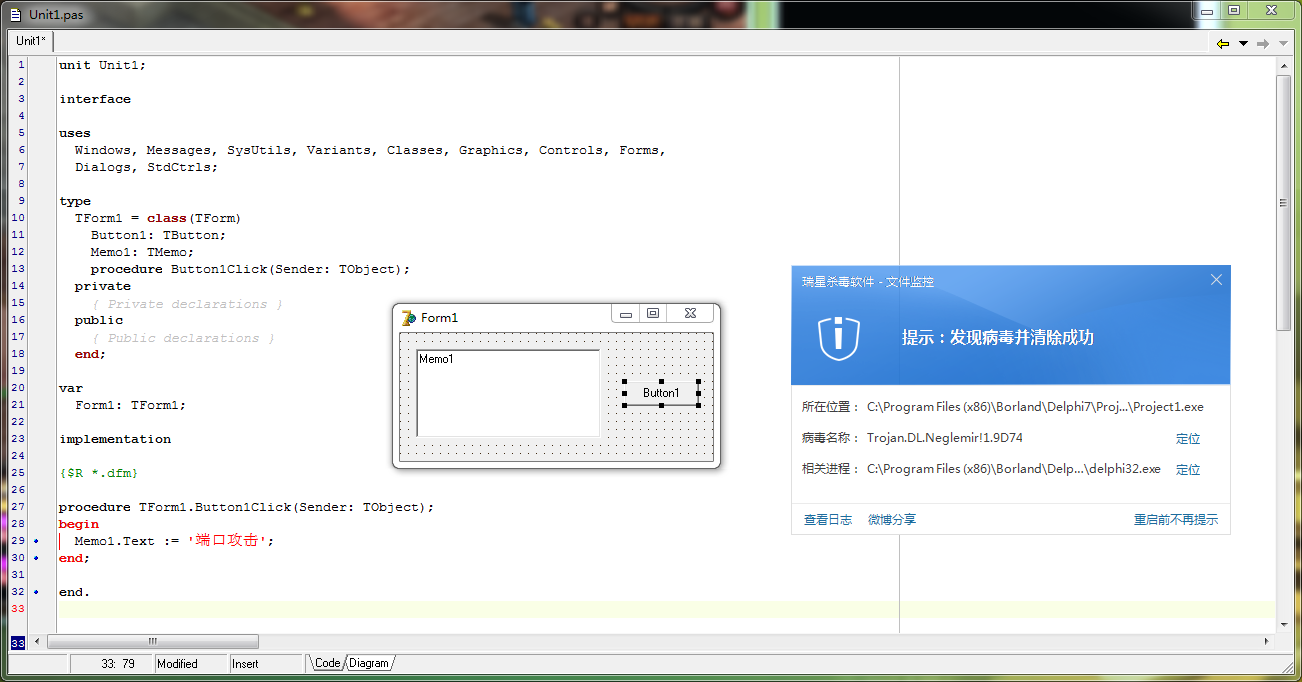Click 'Dialogs, StdCtrls;' in uses clause
Viewport: 1302px width, 682px height.
tap(146, 167)
